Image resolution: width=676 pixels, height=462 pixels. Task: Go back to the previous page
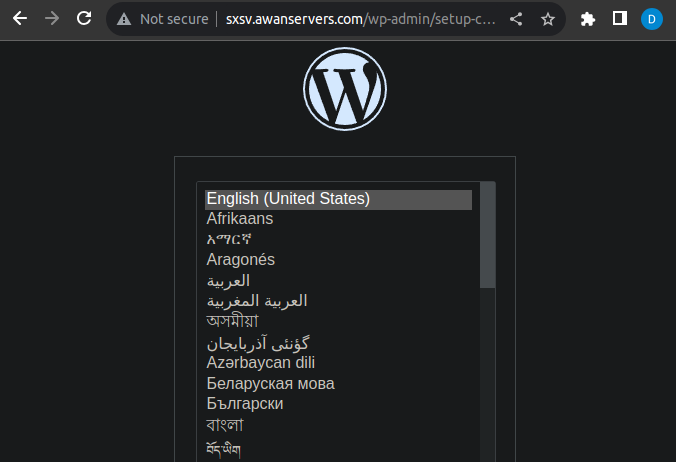pos(20,19)
